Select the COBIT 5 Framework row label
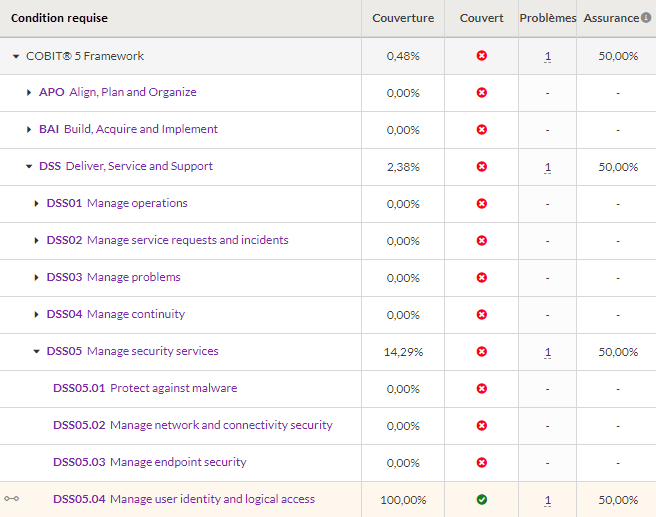This screenshot has height=517, width=656. coord(85,56)
